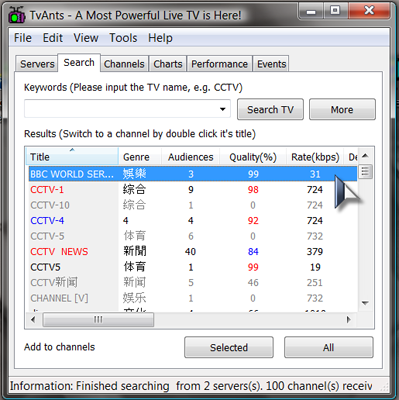Select the CCTV NEWS channel row
399x400 pixels.
(193, 251)
